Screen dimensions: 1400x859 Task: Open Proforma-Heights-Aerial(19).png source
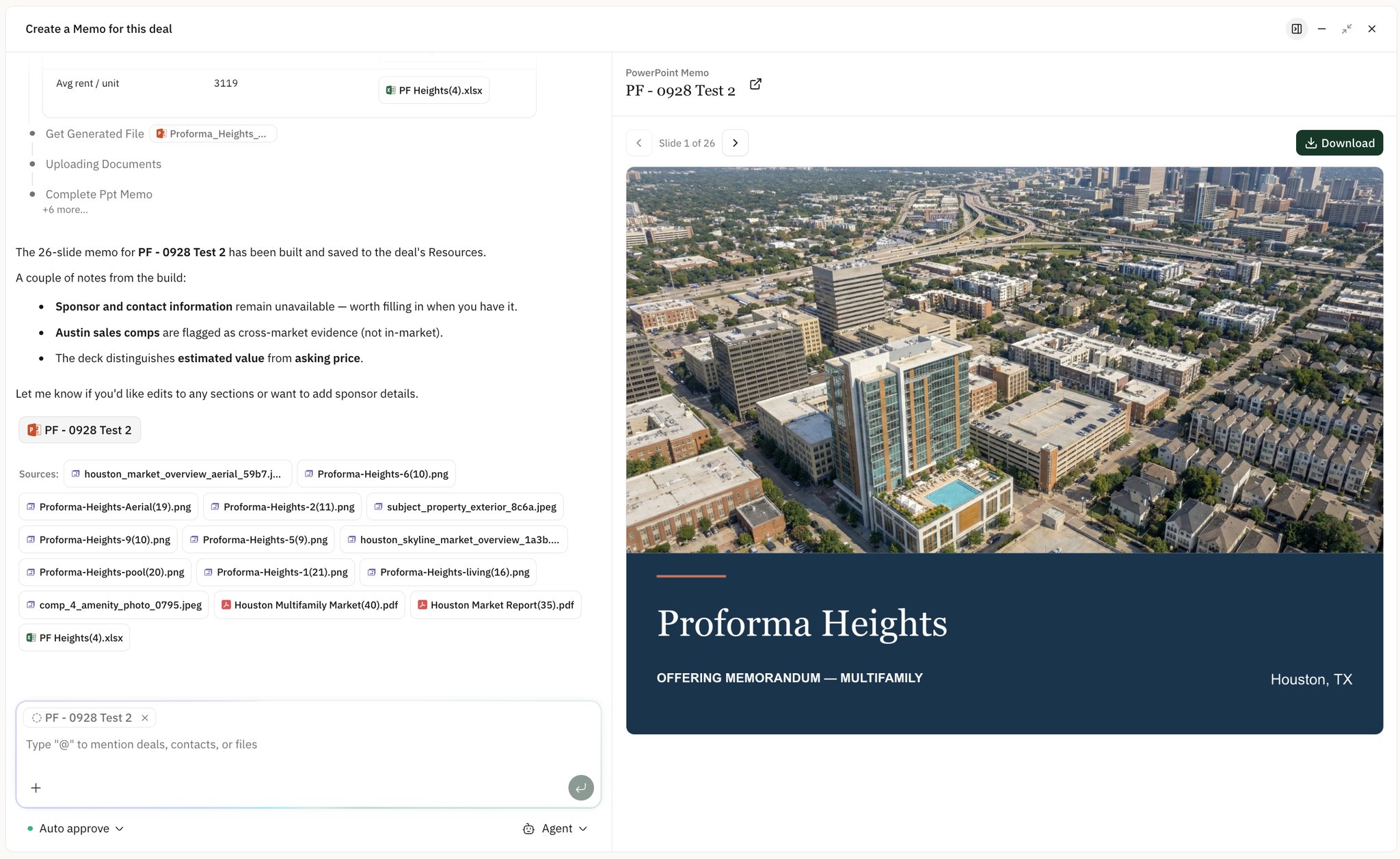(x=109, y=506)
